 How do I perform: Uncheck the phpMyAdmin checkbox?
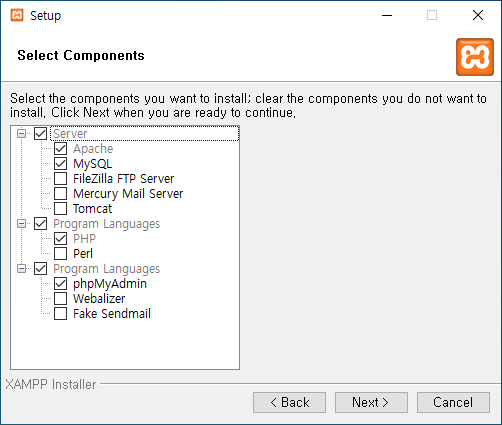[x=60, y=283]
